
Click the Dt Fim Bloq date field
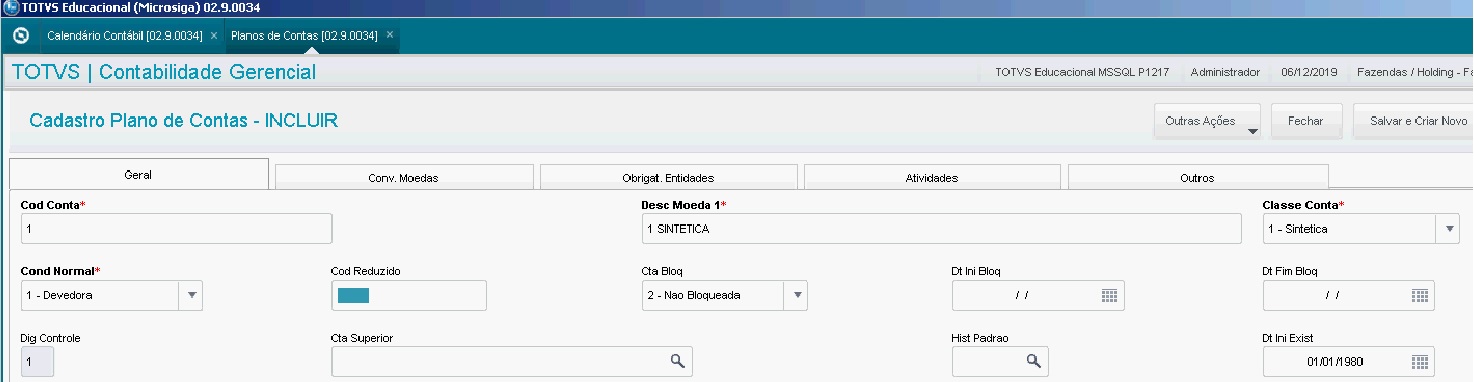pos(1349,296)
